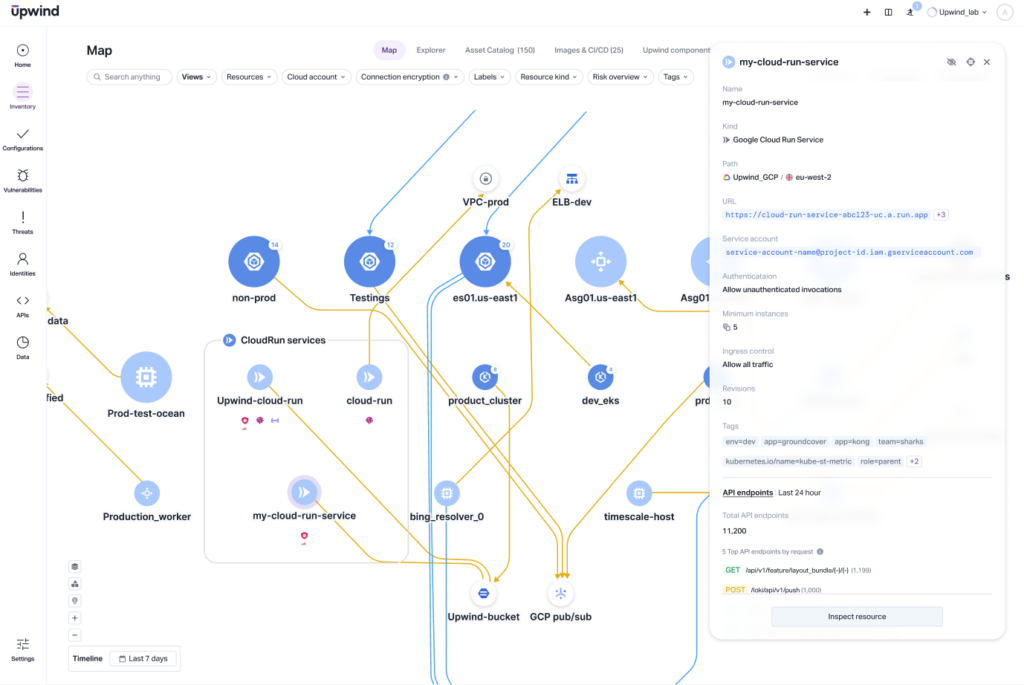Select the timescale-host node

(x=639, y=493)
